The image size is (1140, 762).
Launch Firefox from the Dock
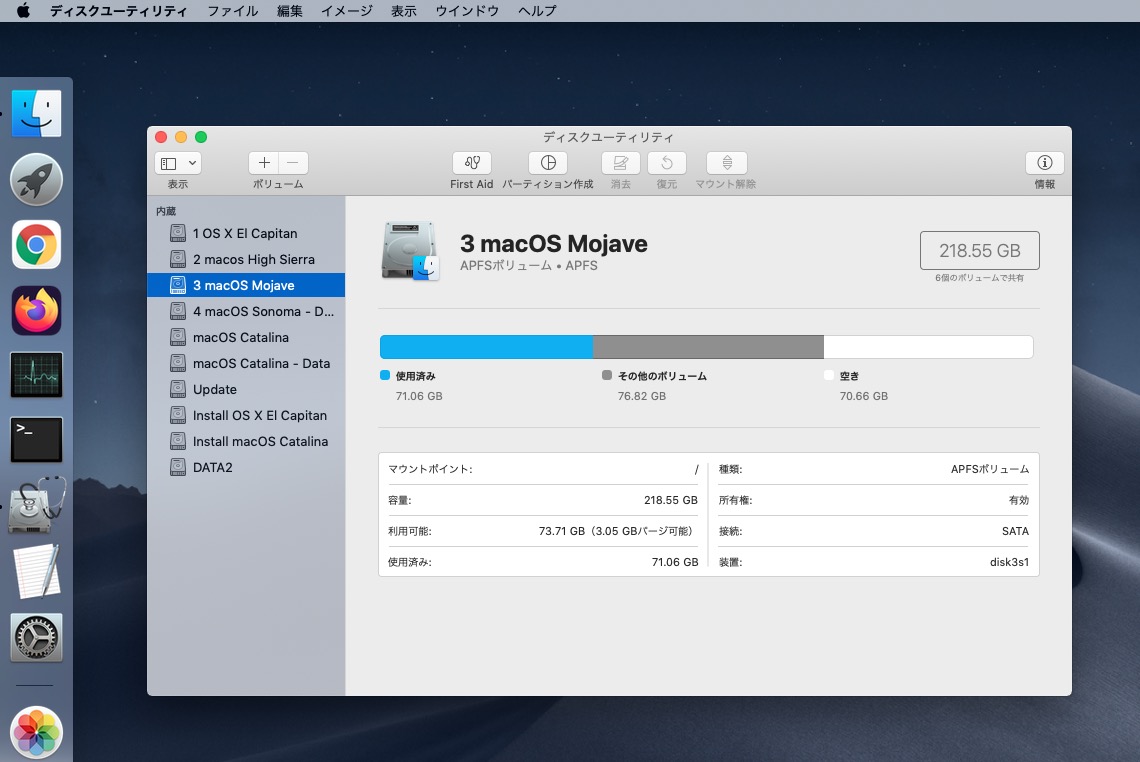point(37,311)
